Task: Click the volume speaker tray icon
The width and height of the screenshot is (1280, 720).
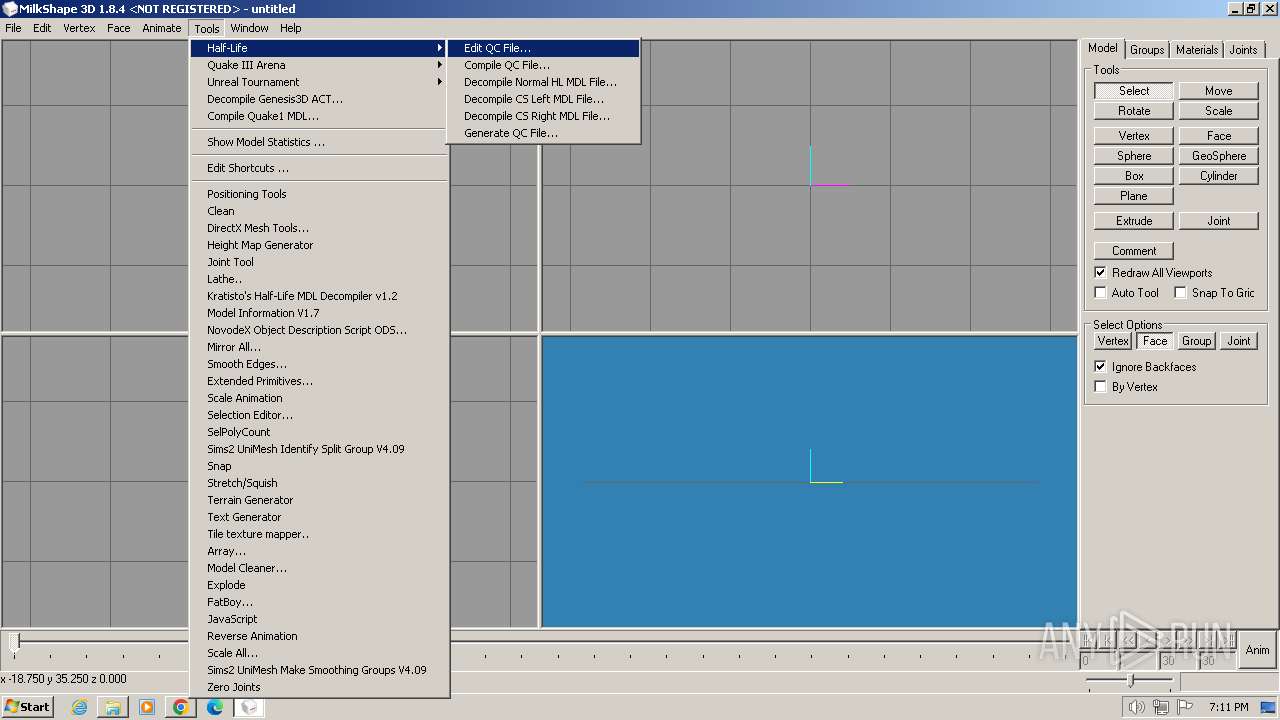Action: point(1136,707)
